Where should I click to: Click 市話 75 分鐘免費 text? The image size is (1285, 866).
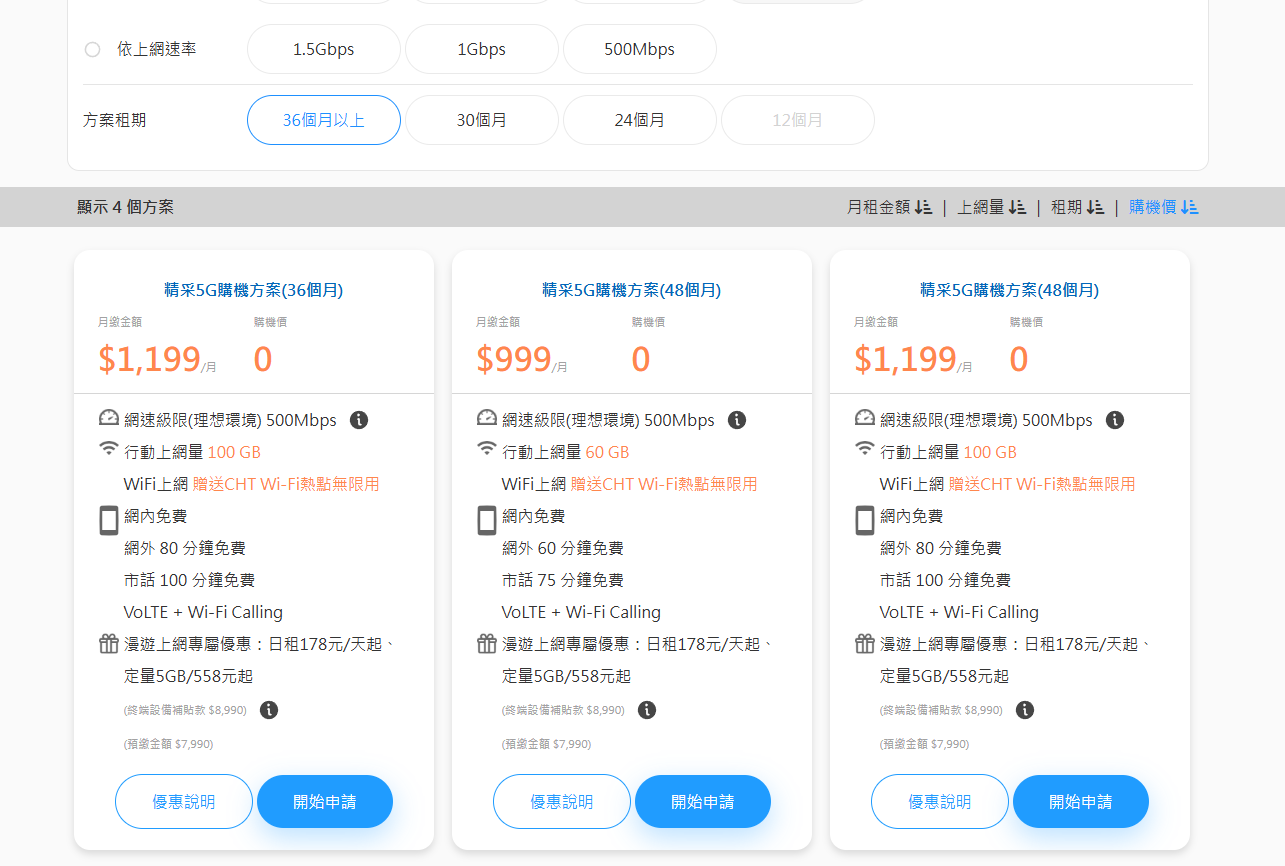click(563, 580)
